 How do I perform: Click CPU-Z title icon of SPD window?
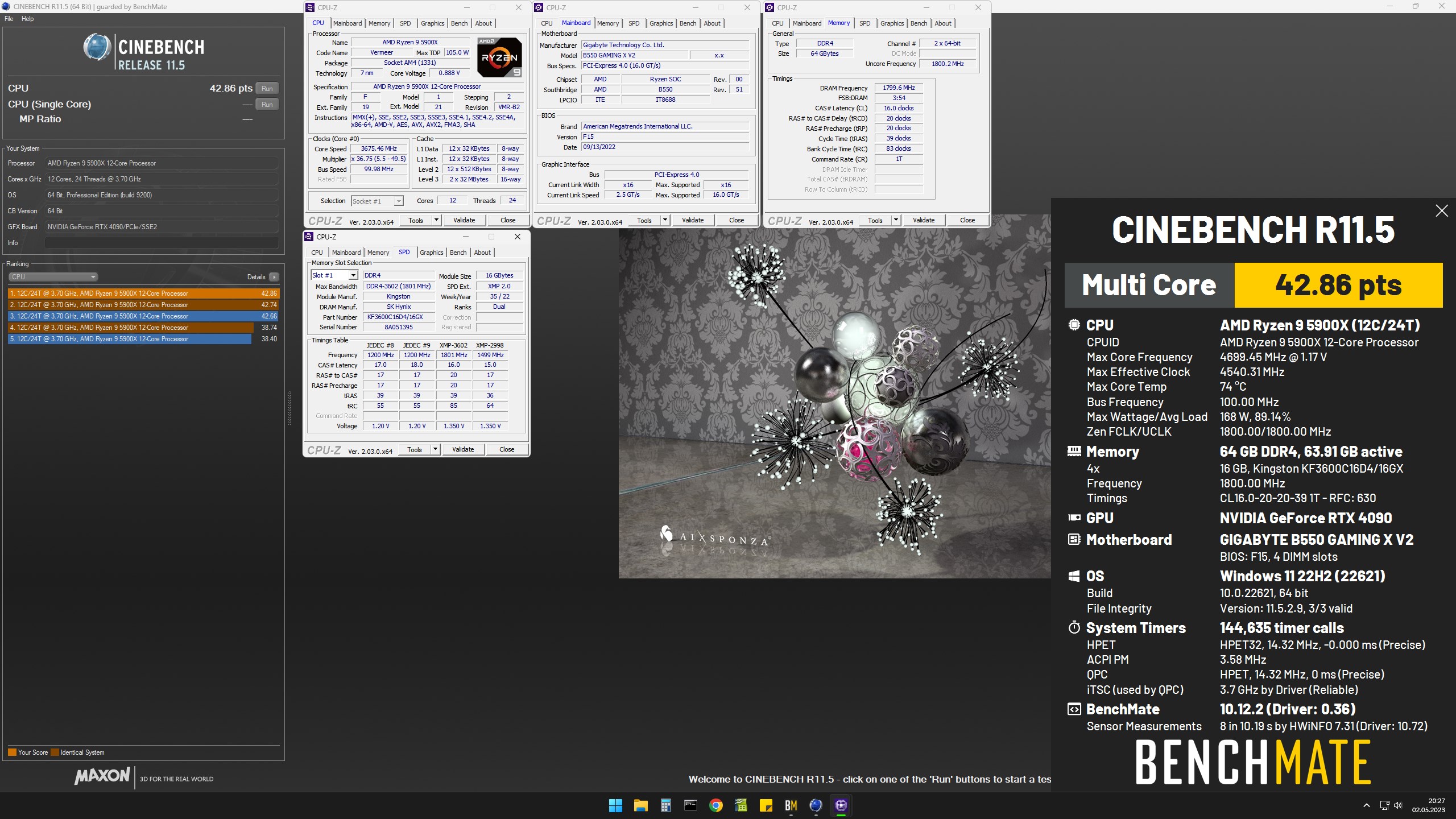click(x=309, y=237)
